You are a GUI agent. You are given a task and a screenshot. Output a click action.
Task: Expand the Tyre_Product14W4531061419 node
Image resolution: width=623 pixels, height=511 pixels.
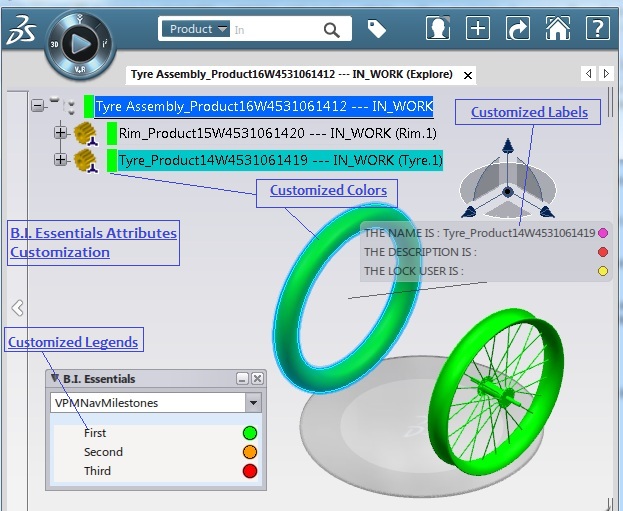pos(60,159)
